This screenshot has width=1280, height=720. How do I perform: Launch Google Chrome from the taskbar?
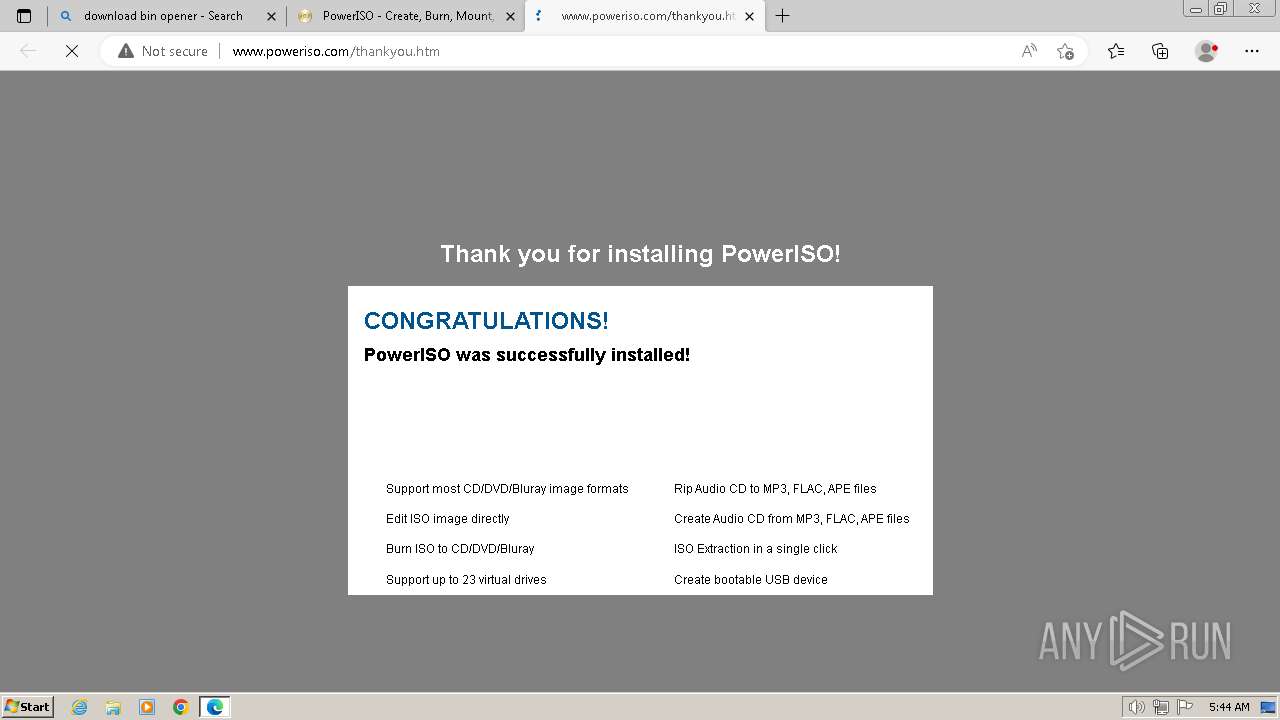pyautogui.click(x=181, y=707)
